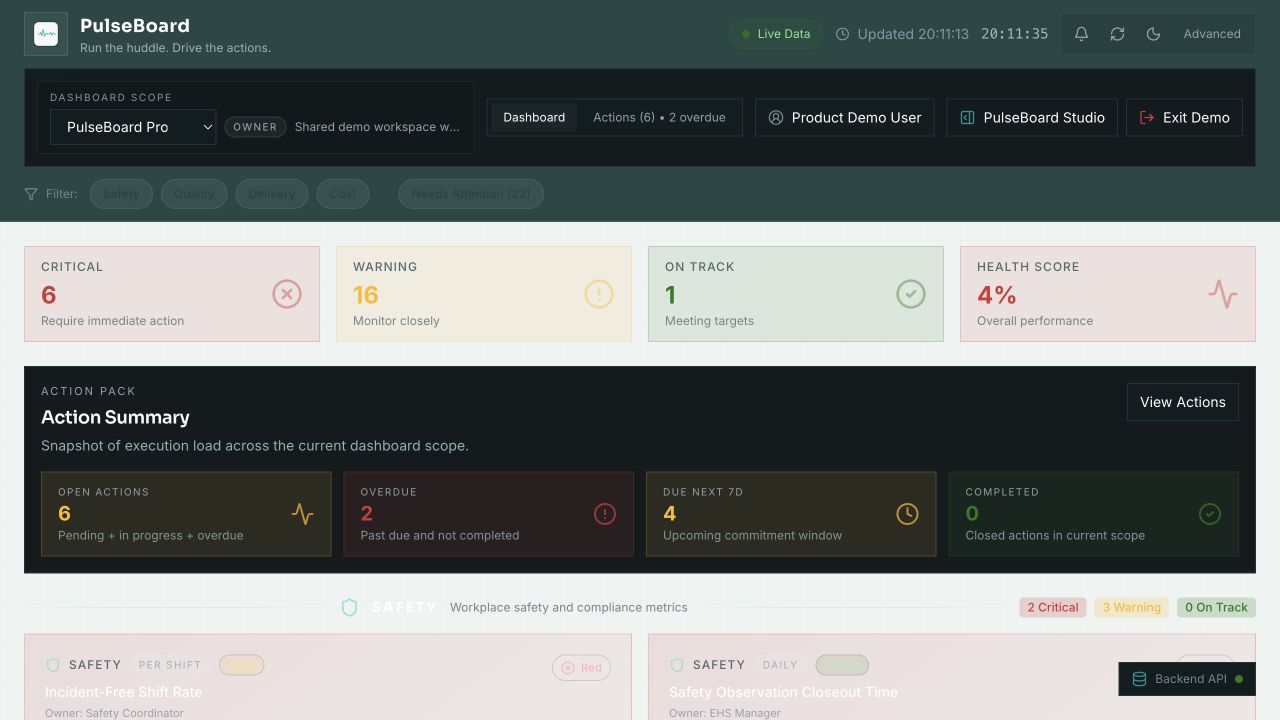Click "Shared demo workspace" text
This screenshot has width=1280, height=720.
pos(377,127)
